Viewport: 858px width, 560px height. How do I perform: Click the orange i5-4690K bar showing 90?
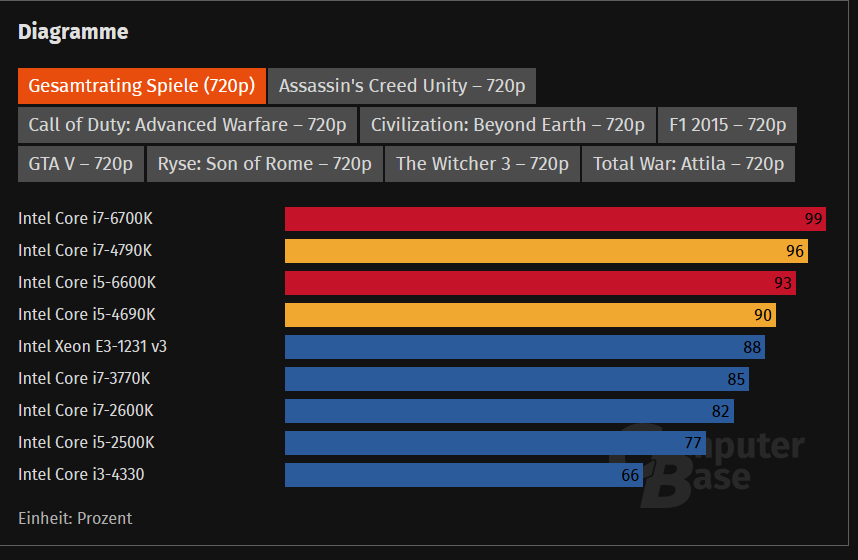[530, 315]
